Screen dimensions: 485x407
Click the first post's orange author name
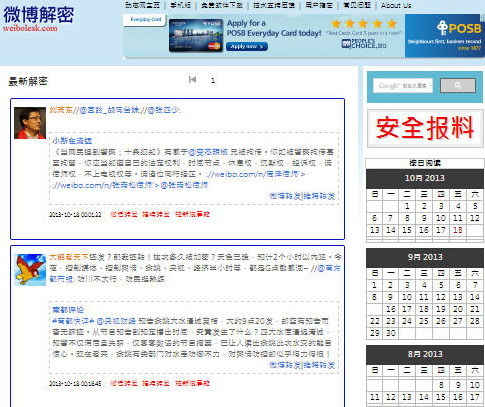[61, 110]
